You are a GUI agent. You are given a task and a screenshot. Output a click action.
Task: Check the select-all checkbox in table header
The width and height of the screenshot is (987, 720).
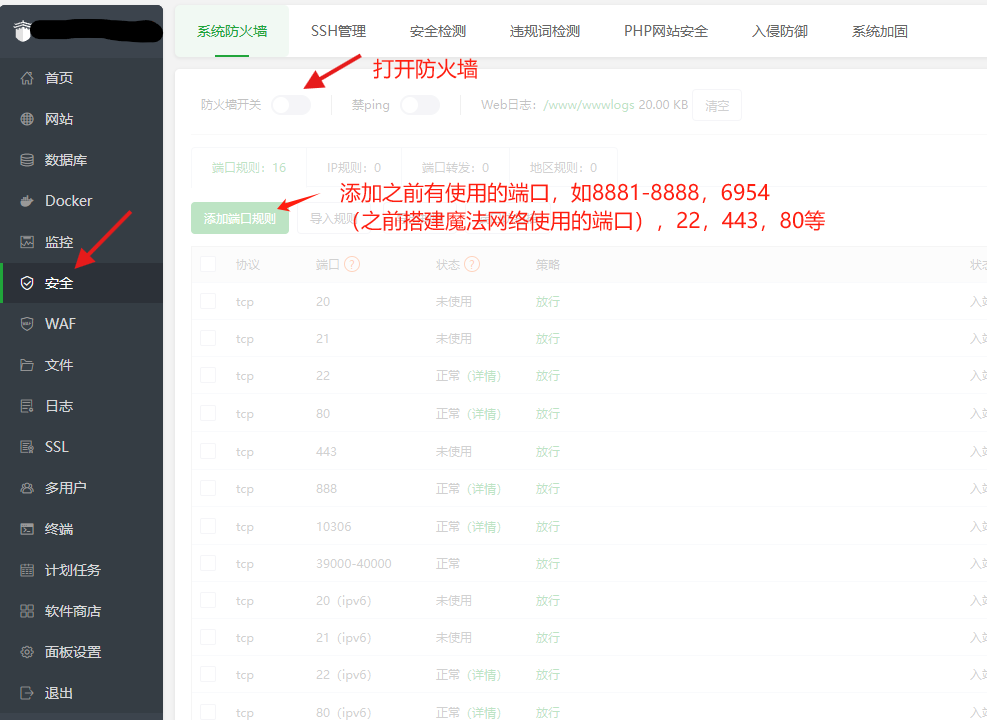tap(208, 265)
